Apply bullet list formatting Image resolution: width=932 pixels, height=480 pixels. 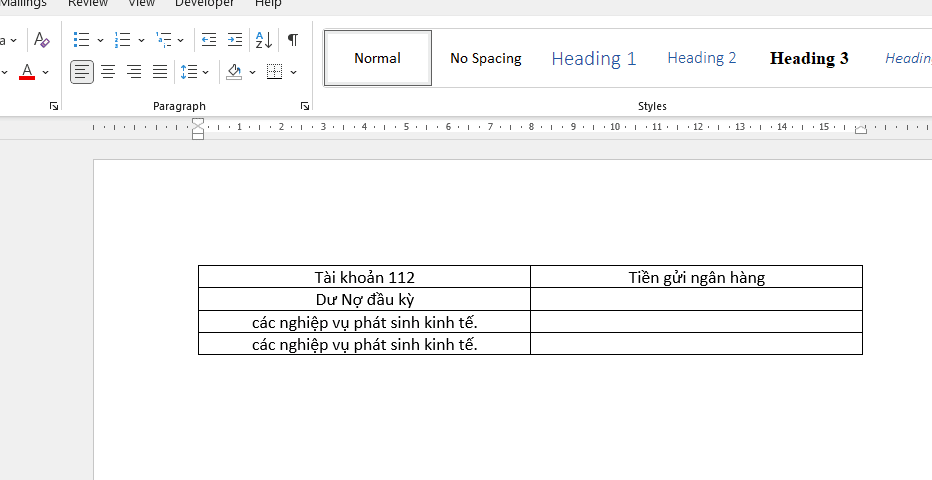(82, 40)
